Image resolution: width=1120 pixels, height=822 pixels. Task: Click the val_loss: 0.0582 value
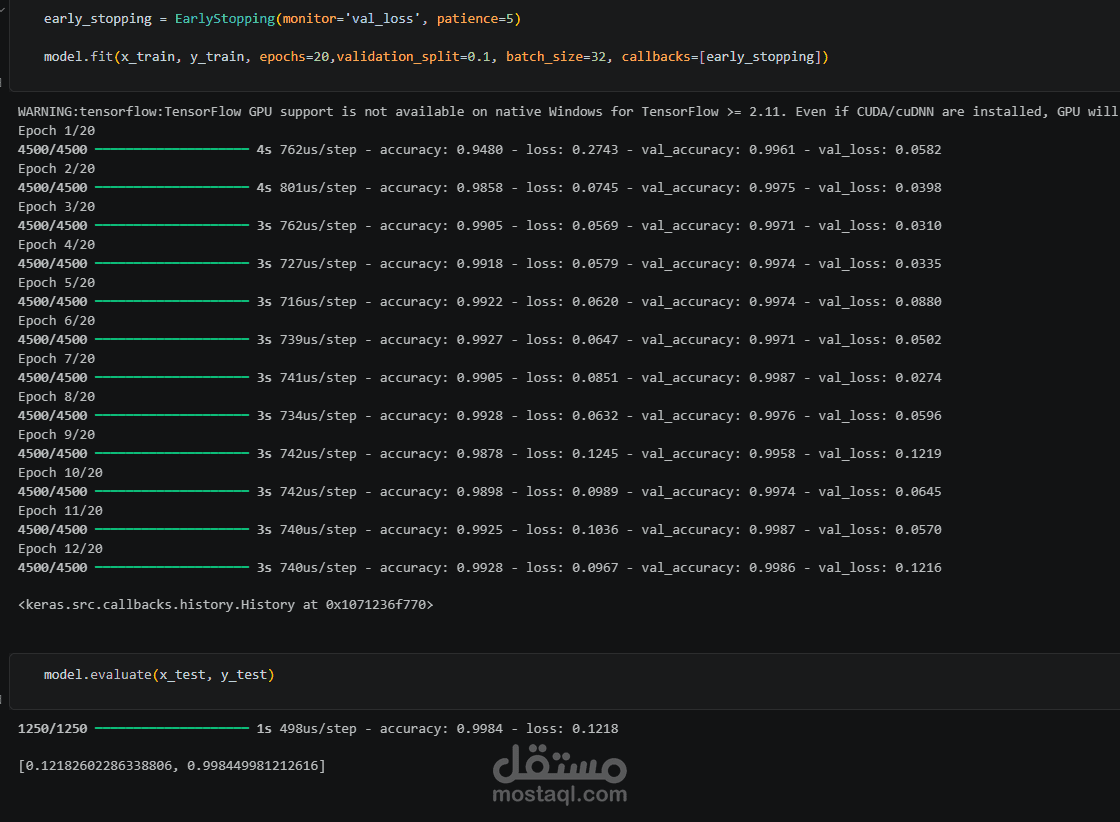[880, 150]
